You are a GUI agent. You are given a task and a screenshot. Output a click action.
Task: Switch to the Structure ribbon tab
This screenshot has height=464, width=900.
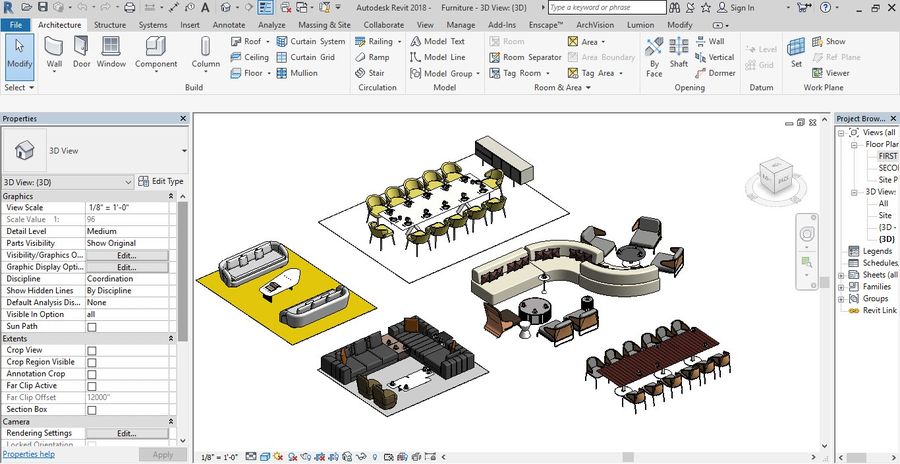(110, 24)
